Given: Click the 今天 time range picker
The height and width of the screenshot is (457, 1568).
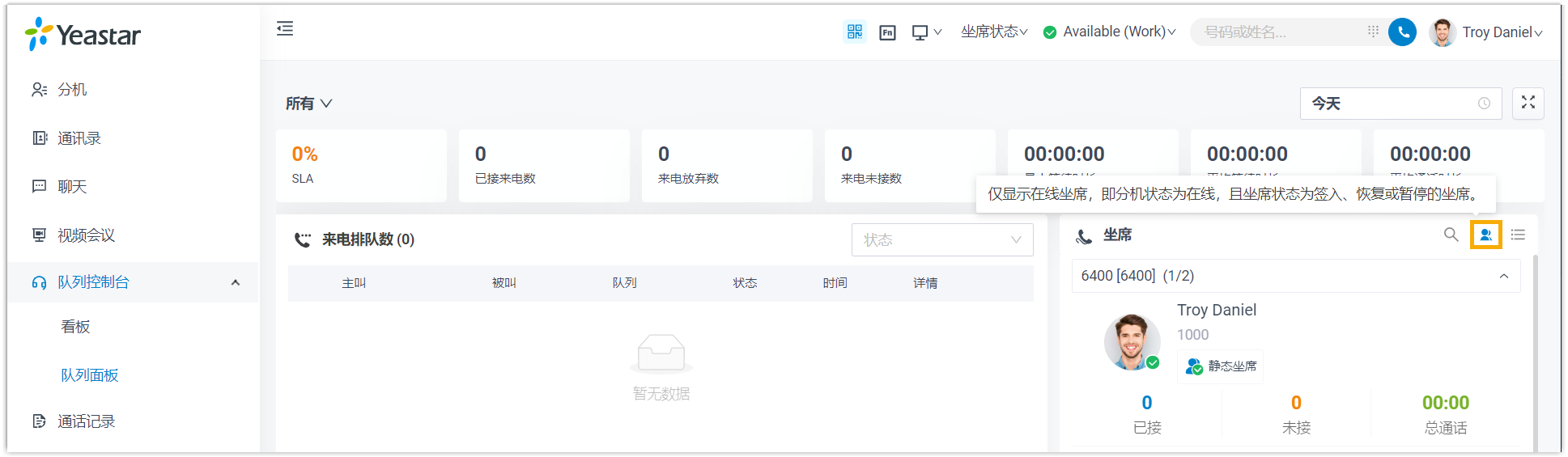Looking at the screenshot, I should pos(1400,104).
